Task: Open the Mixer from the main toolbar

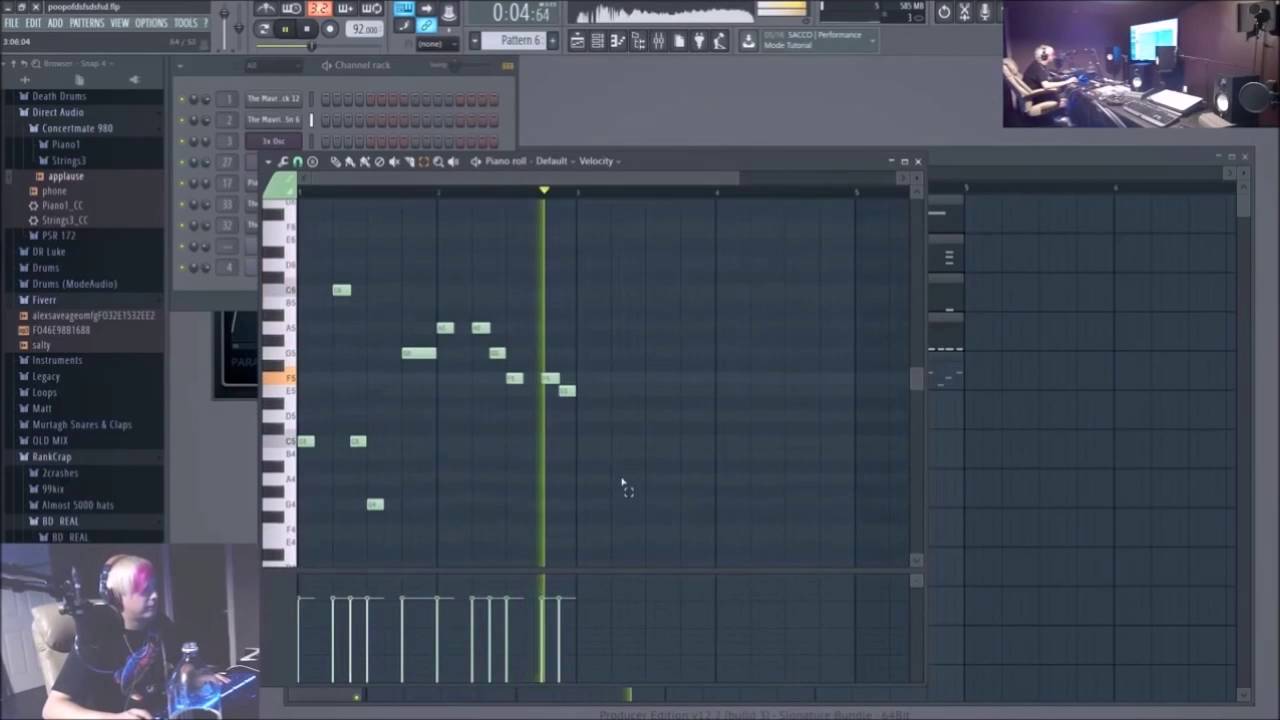Action: point(658,40)
